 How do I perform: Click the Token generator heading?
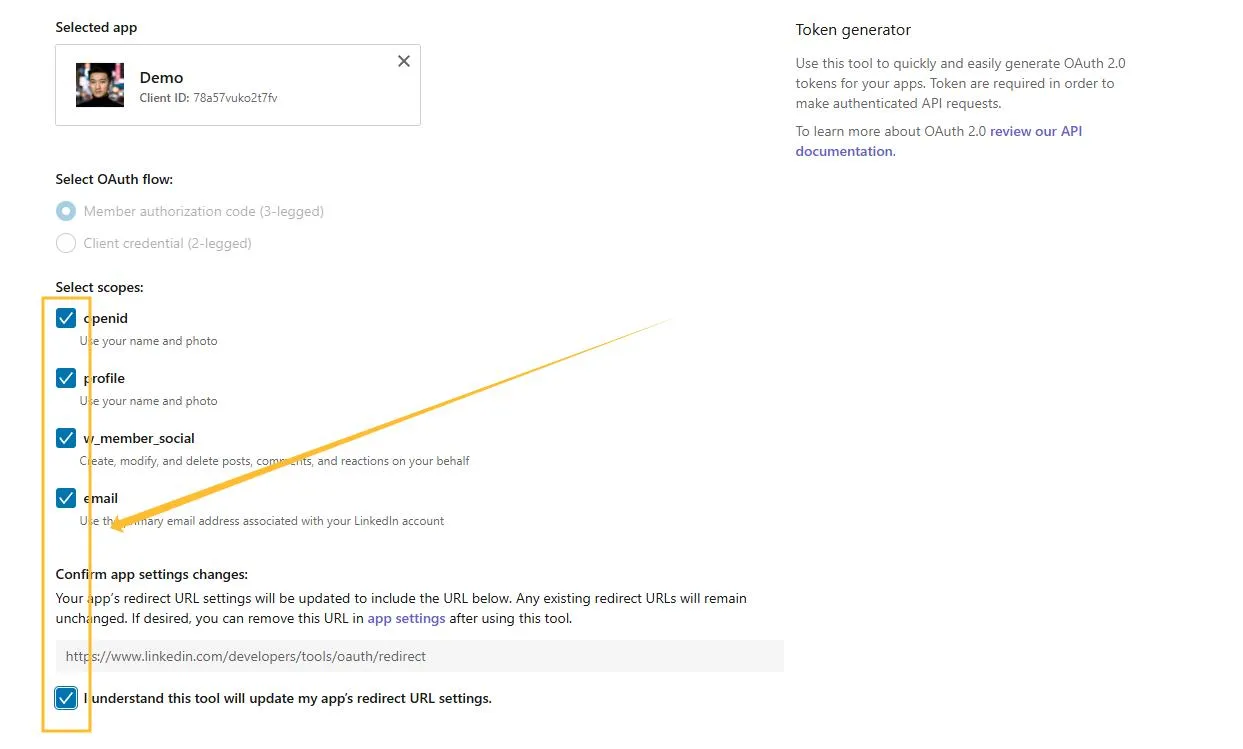pyautogui.click(x=852, y=29)
